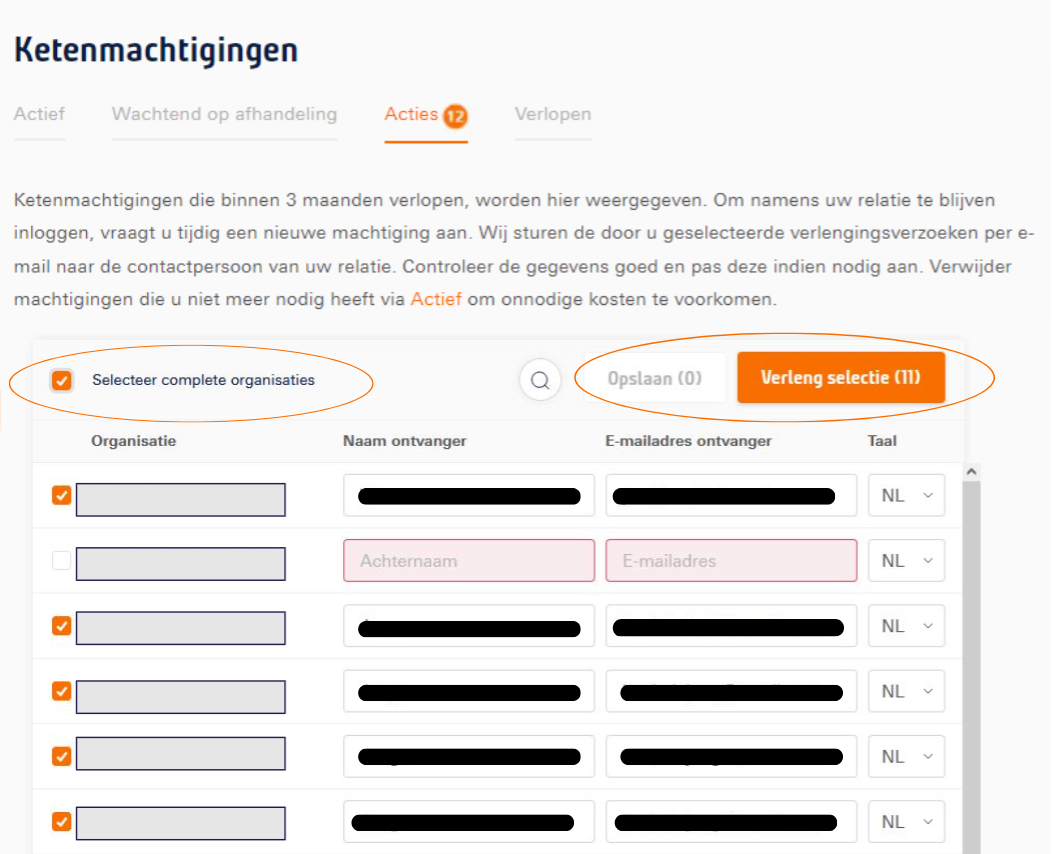The image size is (1052, 854).
Task: Open the third row NL language dropdown
Action: click(x=906, y=626)
